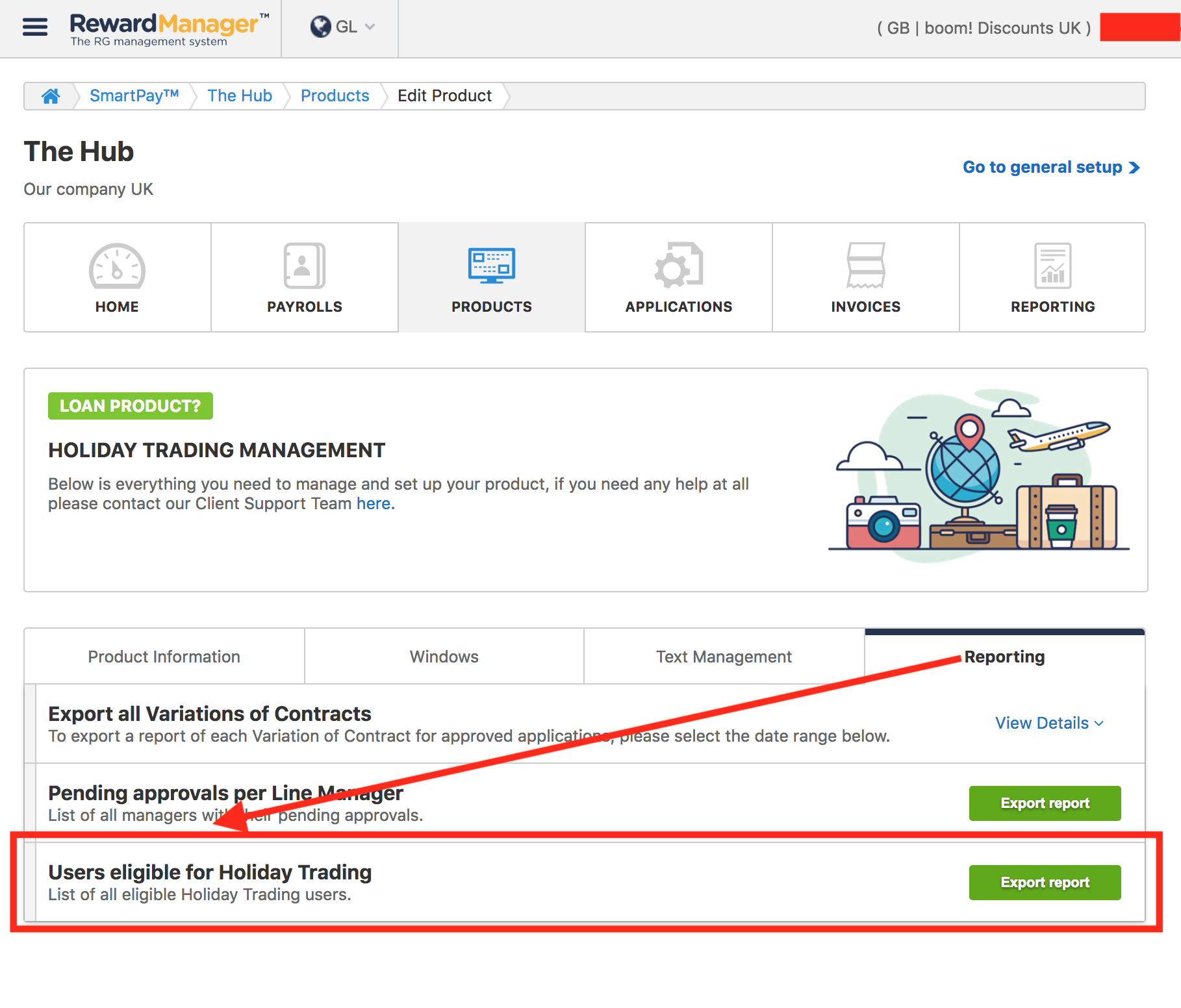Select the INVOICES navigation label
This screenshot has height=1008, width=1181.
coord(866,307)
